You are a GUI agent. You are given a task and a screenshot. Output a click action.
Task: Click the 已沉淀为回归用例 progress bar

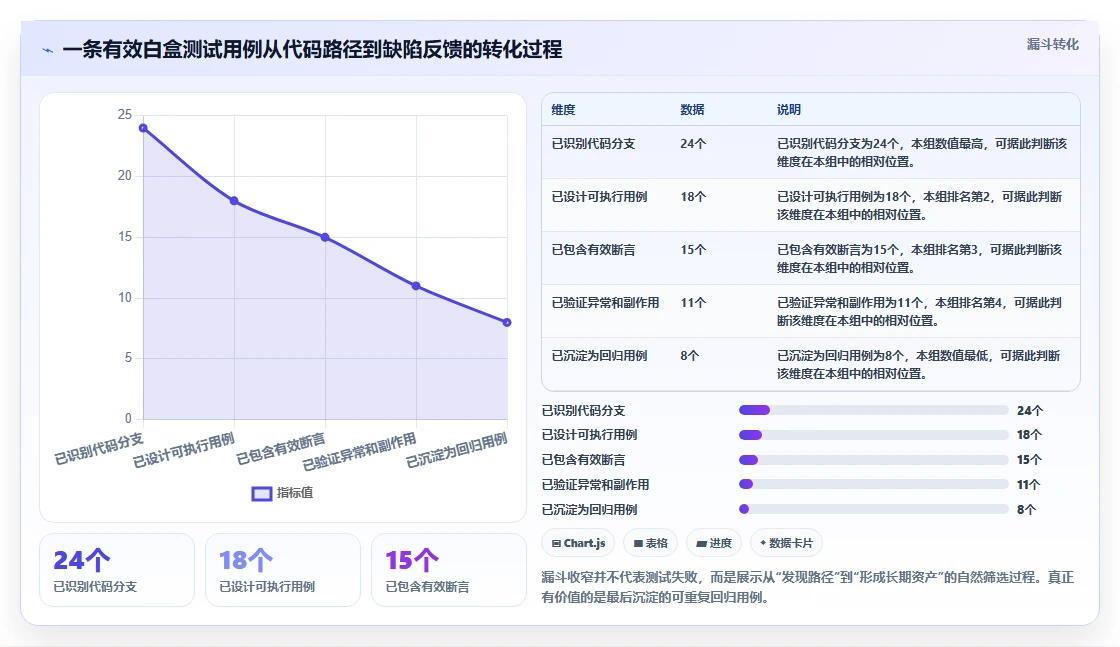tap(874, 509)
